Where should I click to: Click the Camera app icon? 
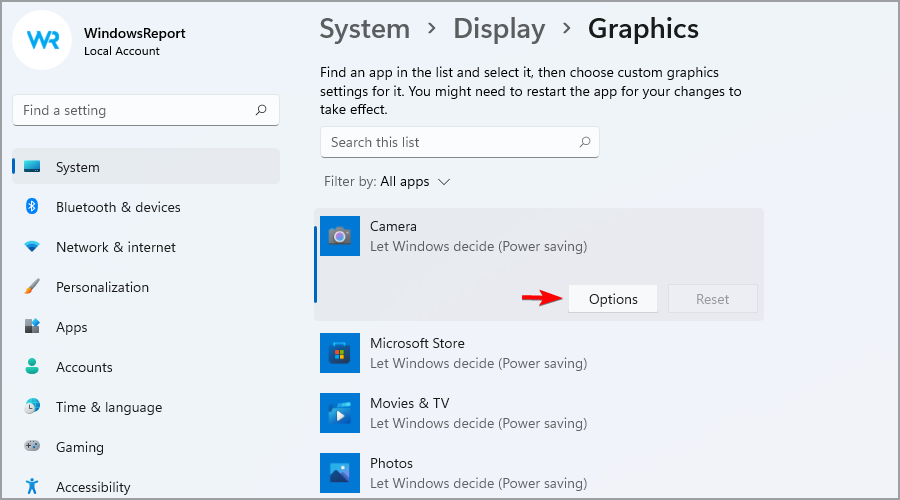(340, 236)
